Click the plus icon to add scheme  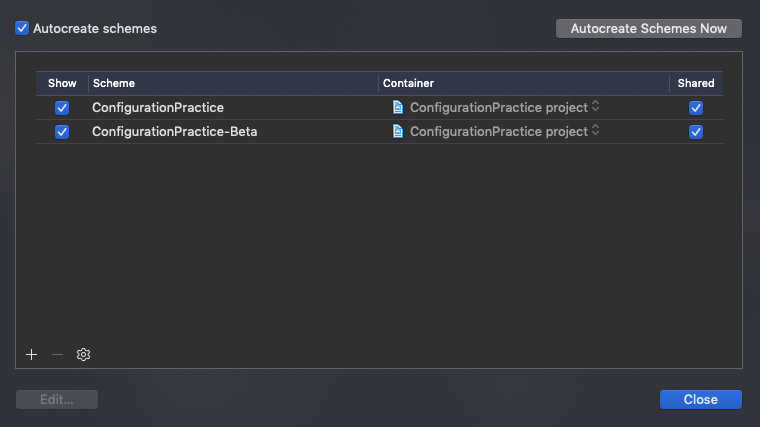coord(31,354)
